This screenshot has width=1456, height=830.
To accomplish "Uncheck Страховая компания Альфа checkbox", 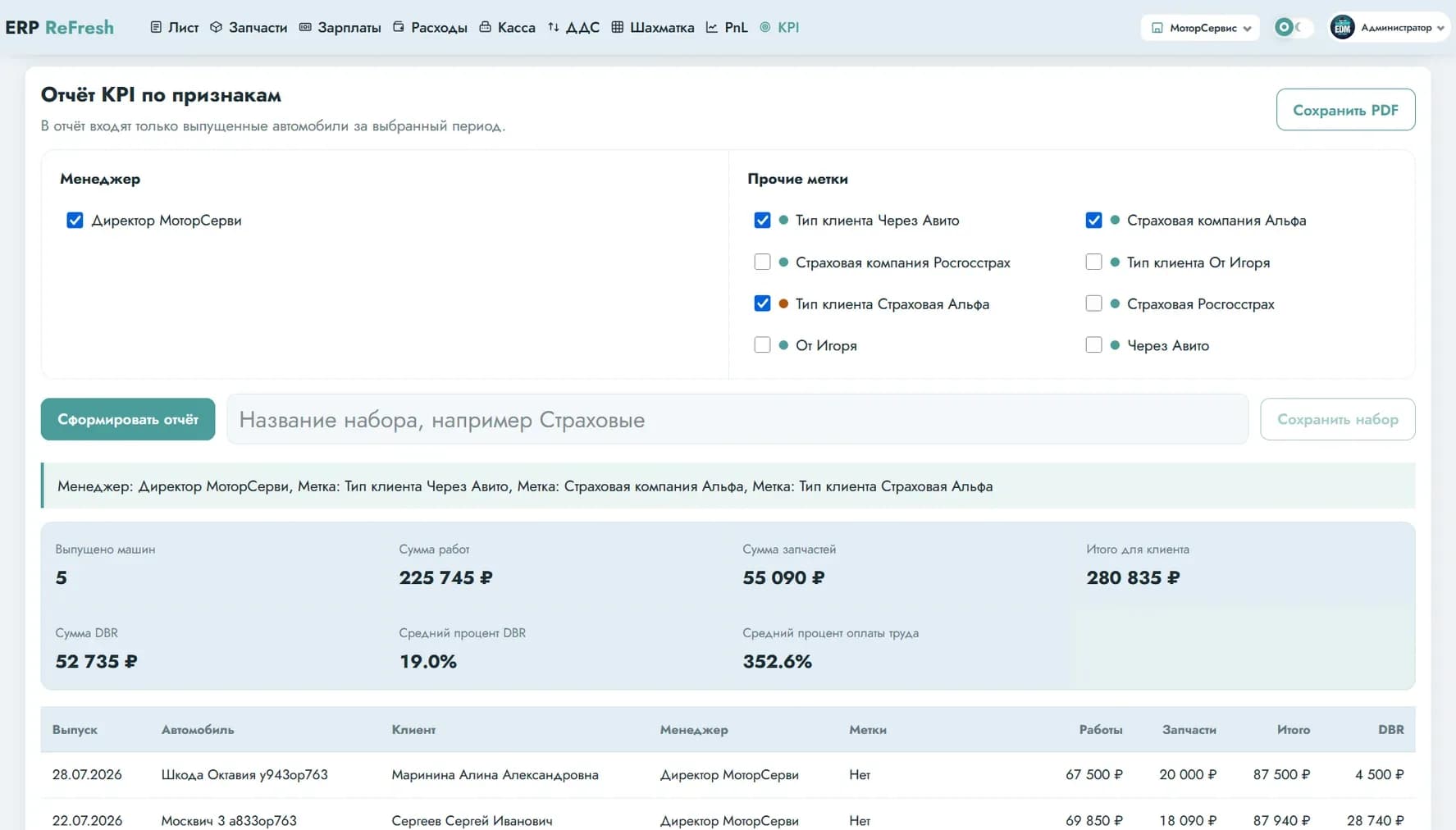I will (1093, 220).
